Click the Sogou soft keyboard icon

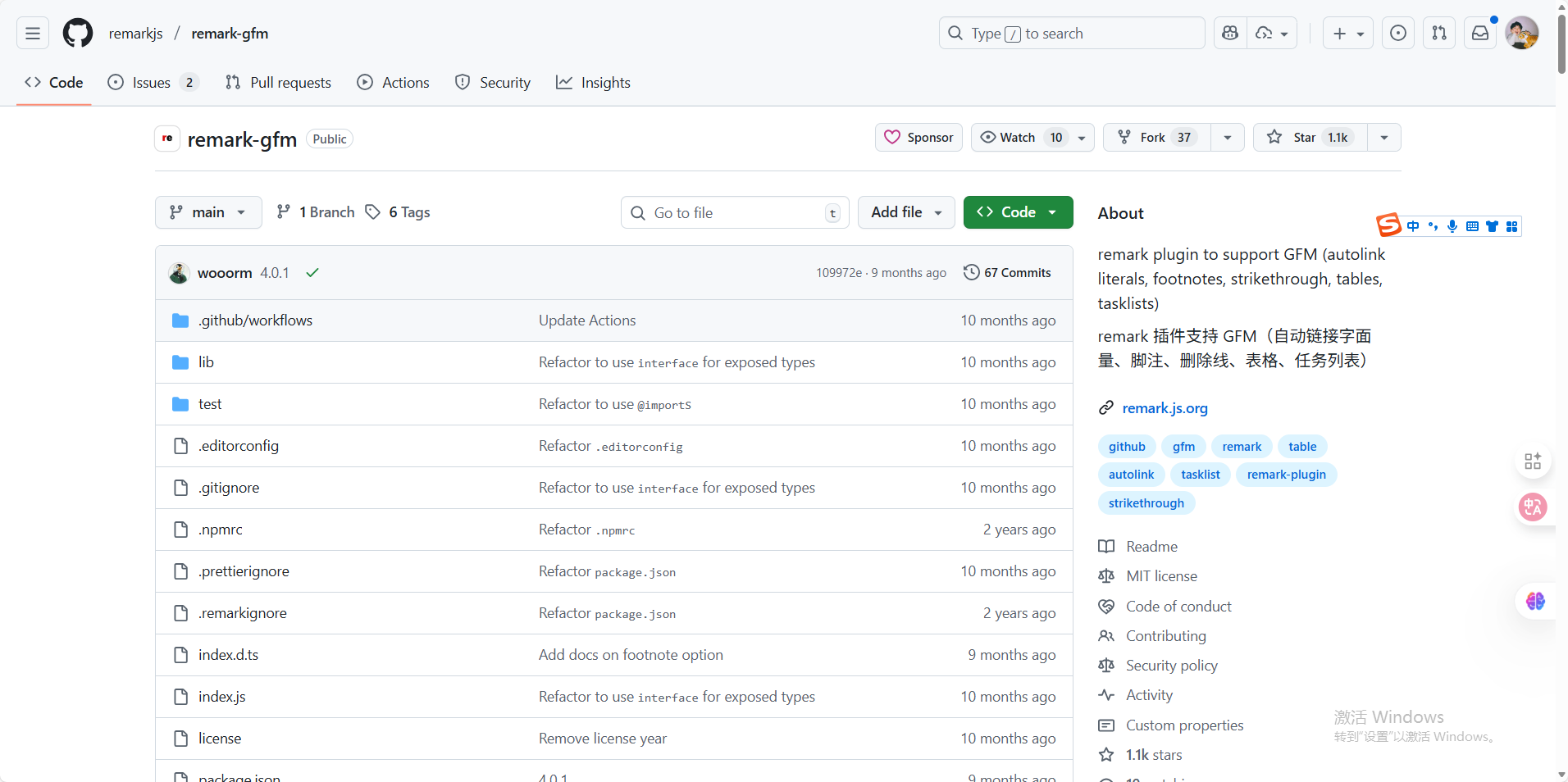pyautogui.click(x=1472, y=226)
